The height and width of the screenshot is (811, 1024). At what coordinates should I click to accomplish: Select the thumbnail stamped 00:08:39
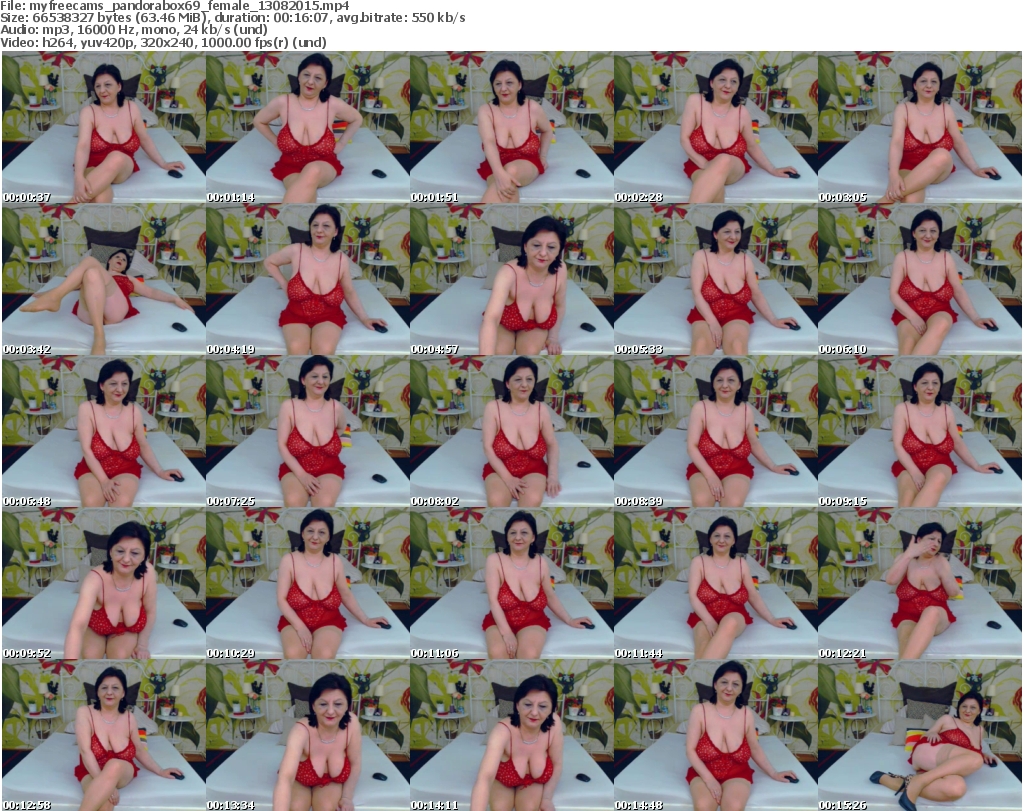[716, 432]
